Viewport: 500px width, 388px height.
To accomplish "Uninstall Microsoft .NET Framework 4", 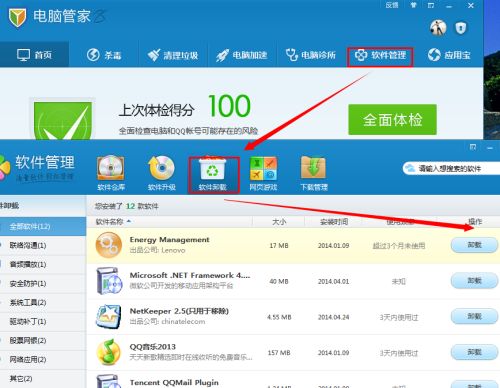I will [474, 281].
